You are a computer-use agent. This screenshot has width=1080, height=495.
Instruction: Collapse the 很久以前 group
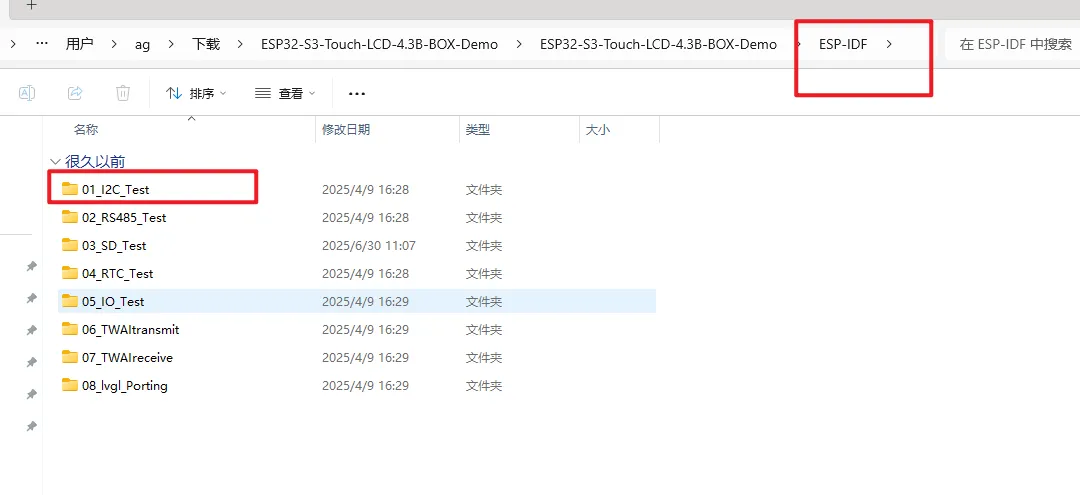pyautogui.click(x=55, y=161)
